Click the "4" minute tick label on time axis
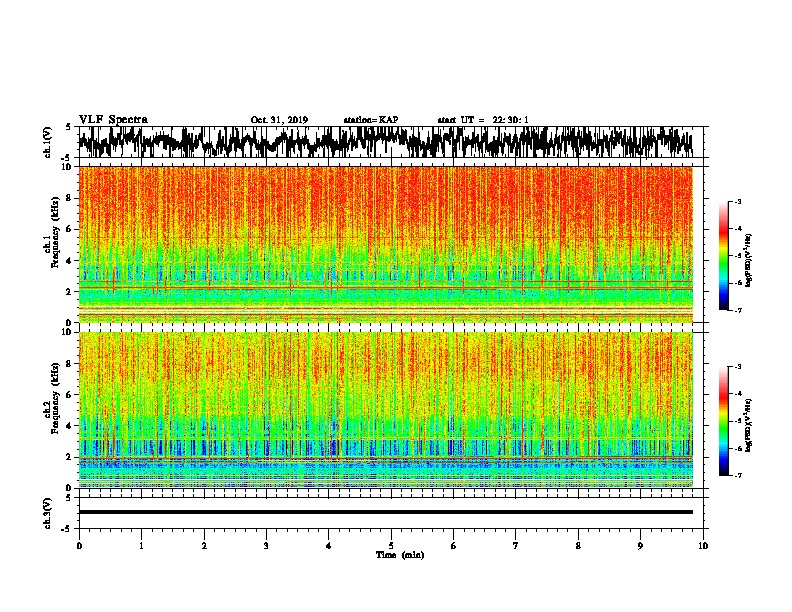The image size is (792, 612). (x=329, y=546)
